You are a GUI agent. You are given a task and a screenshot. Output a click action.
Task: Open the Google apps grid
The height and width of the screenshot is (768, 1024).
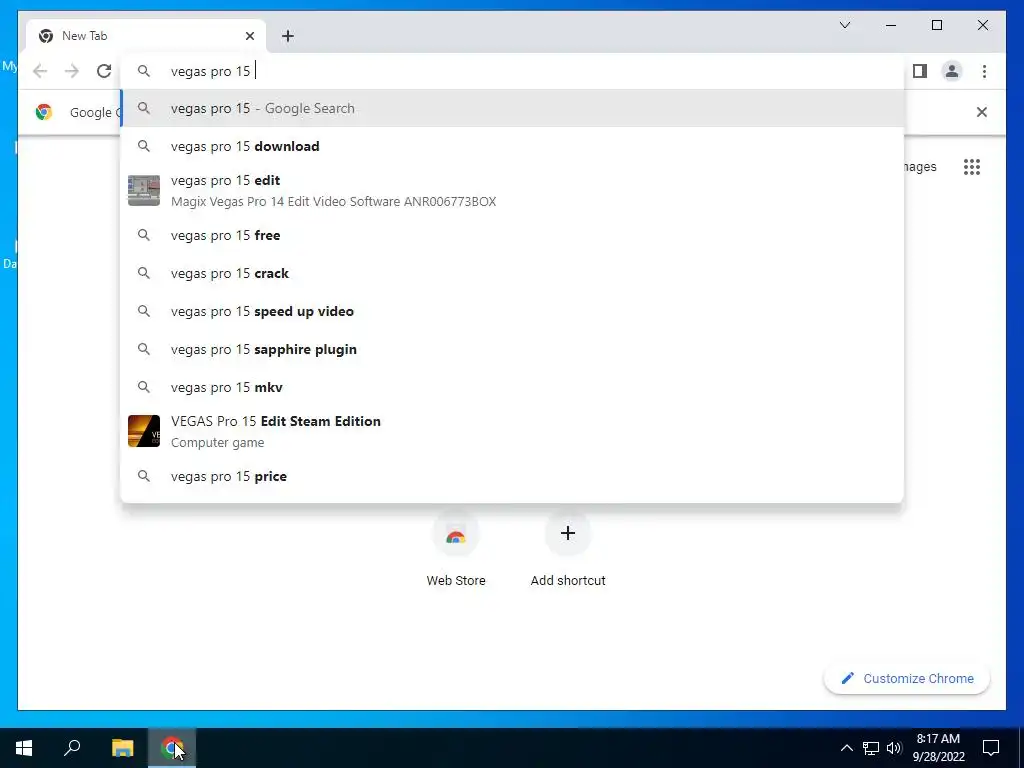pyautogui.click(x=972, y=167)
